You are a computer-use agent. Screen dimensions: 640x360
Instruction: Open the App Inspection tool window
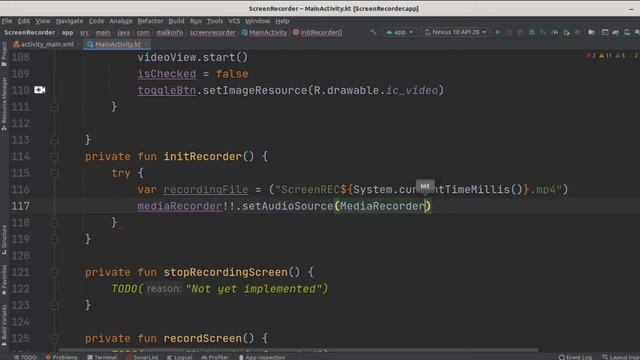pos(262,357)
